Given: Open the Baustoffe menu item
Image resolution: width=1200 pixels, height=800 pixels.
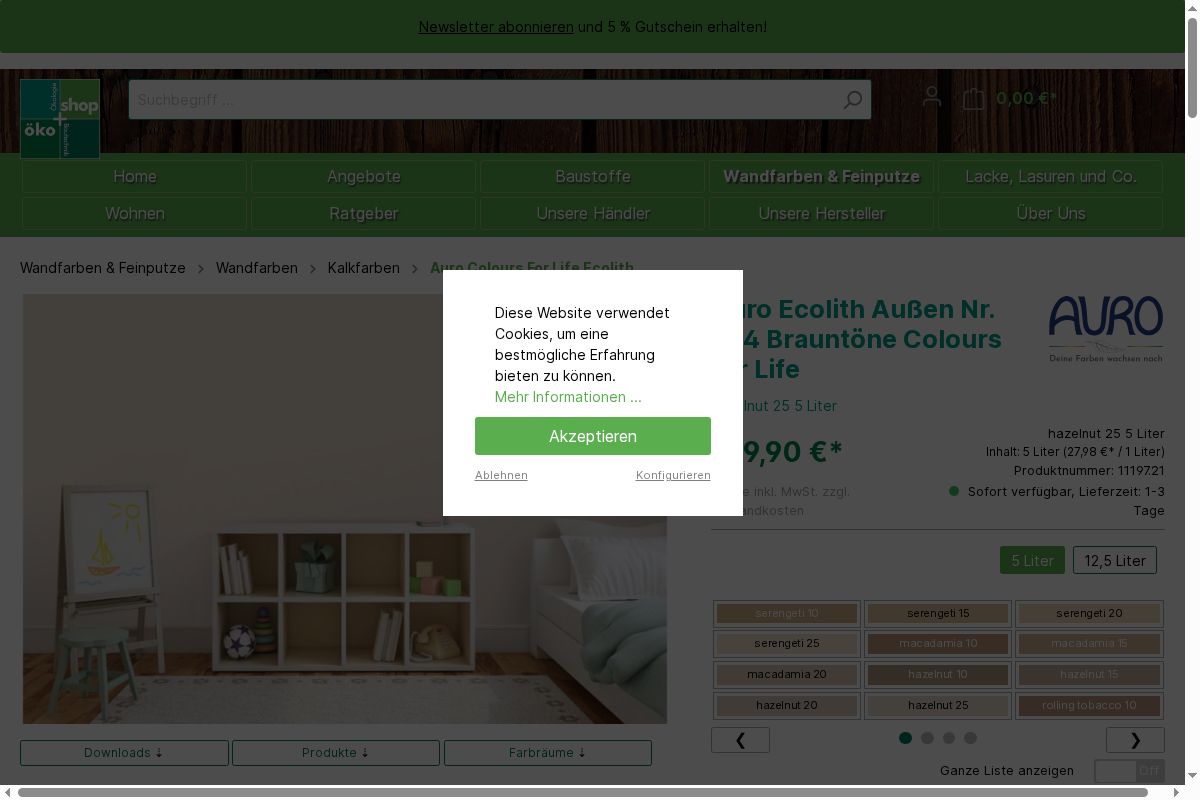Looking at the screenshot, I should [593, 177].
